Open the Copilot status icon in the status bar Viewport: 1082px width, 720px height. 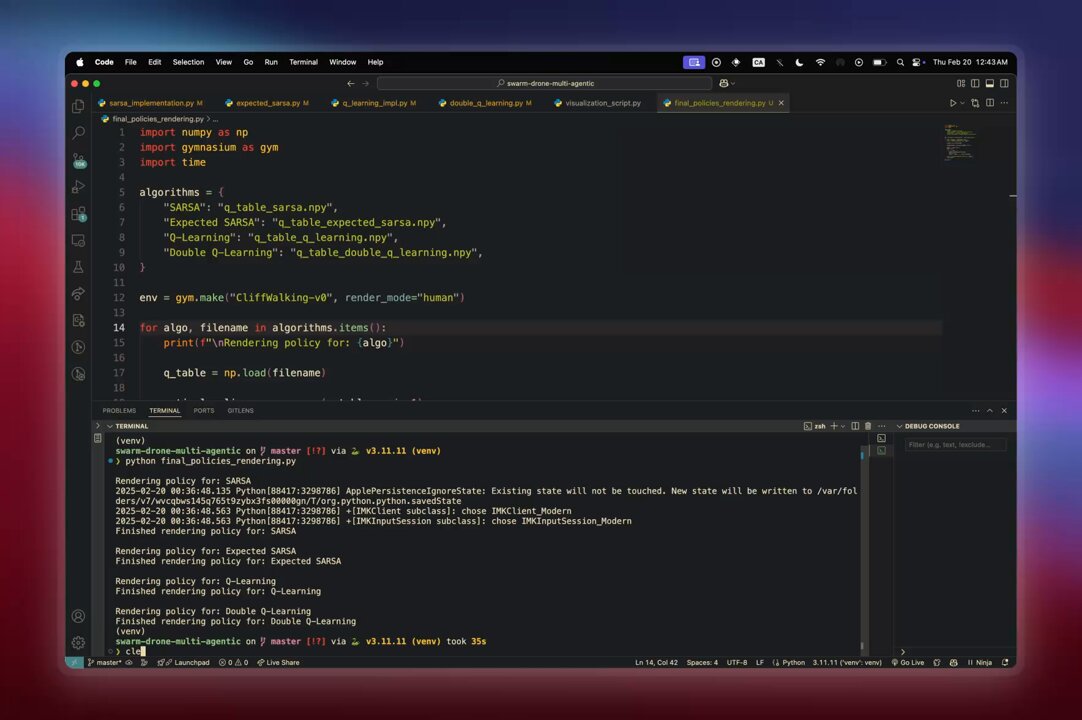(953, 663)
